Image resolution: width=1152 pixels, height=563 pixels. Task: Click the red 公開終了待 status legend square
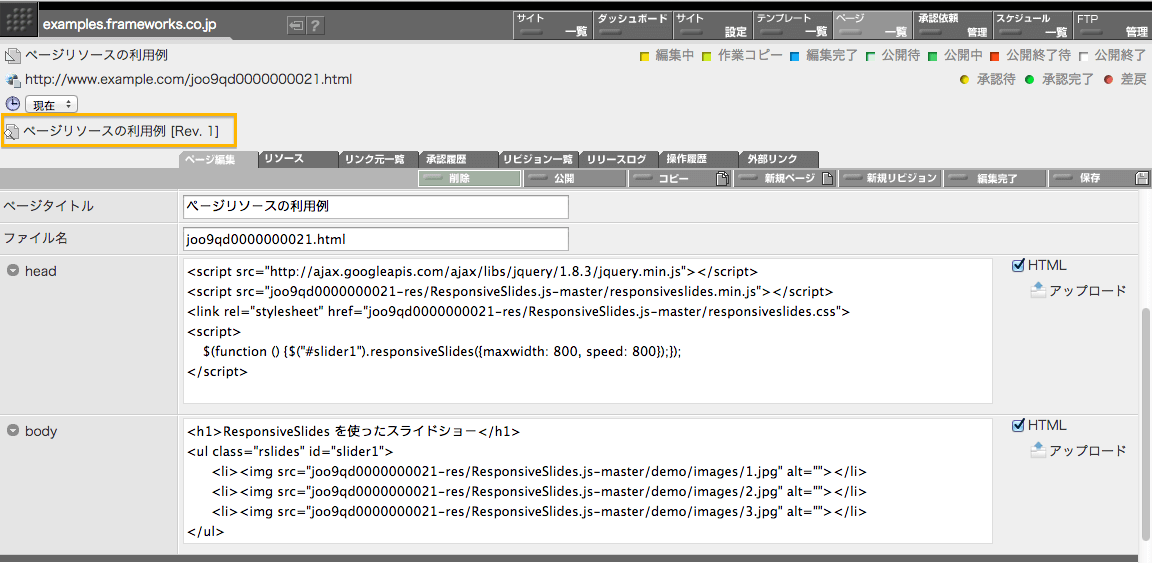click(x=995, y=56)
